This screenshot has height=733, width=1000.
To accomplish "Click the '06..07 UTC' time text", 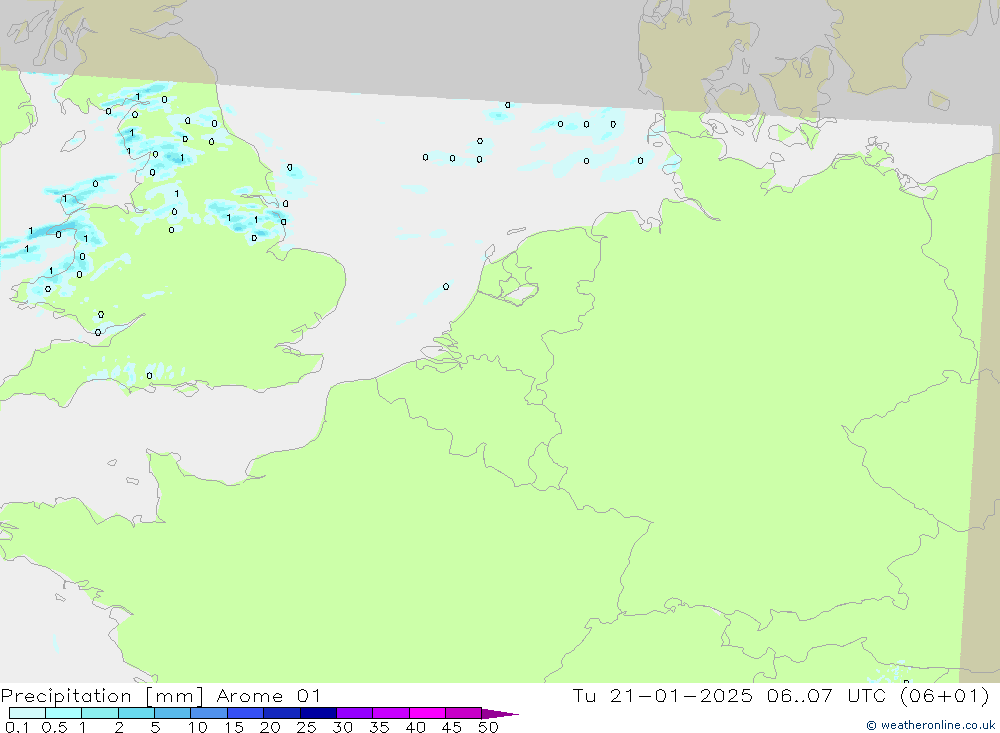I will [x=827, y=696].
